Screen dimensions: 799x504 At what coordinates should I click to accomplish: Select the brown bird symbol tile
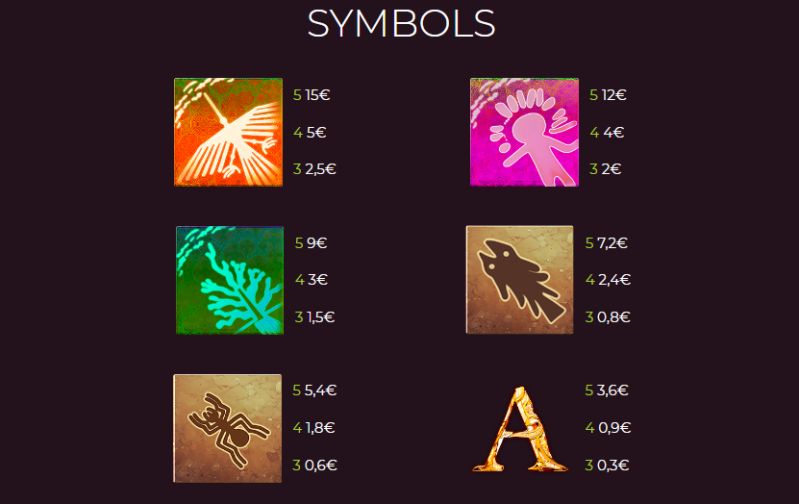(519, 280)
